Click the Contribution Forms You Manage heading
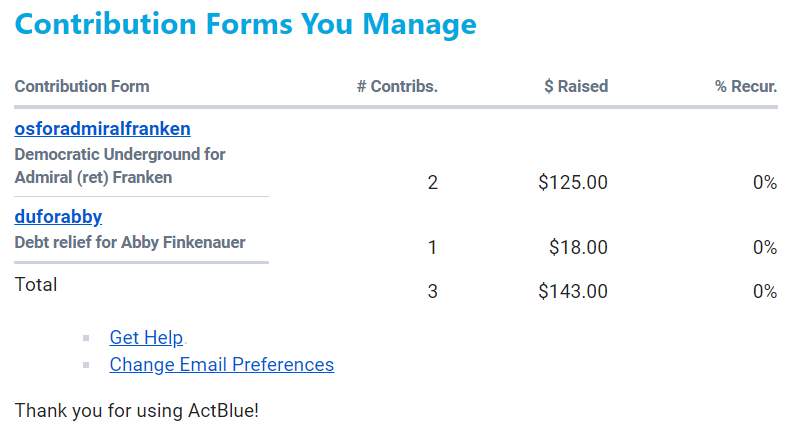 (245, 24)
